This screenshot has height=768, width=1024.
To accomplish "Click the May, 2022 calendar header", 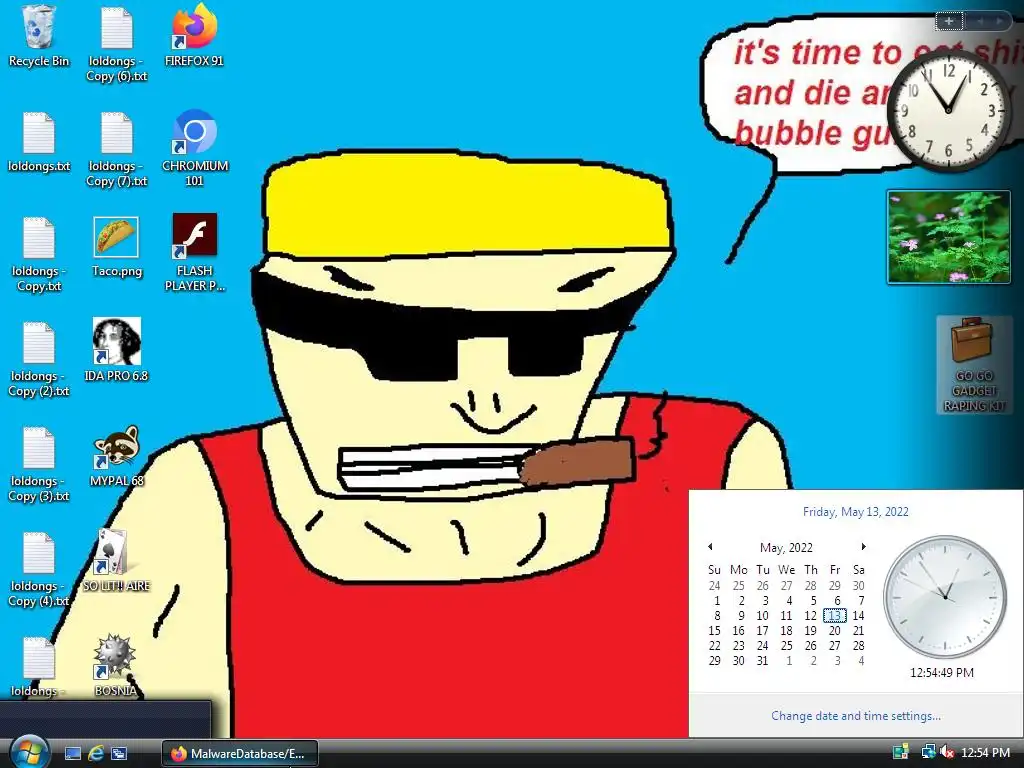I will 786,547.
